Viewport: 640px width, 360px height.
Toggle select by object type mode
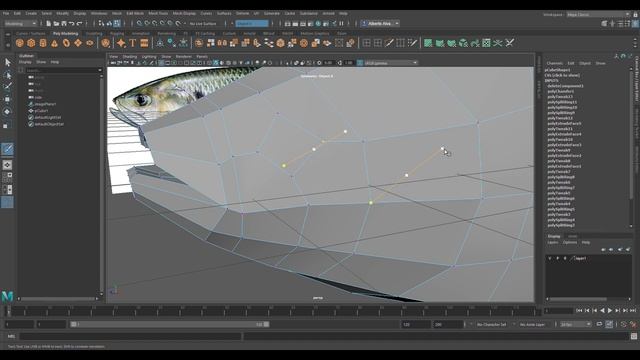point(109,24)
